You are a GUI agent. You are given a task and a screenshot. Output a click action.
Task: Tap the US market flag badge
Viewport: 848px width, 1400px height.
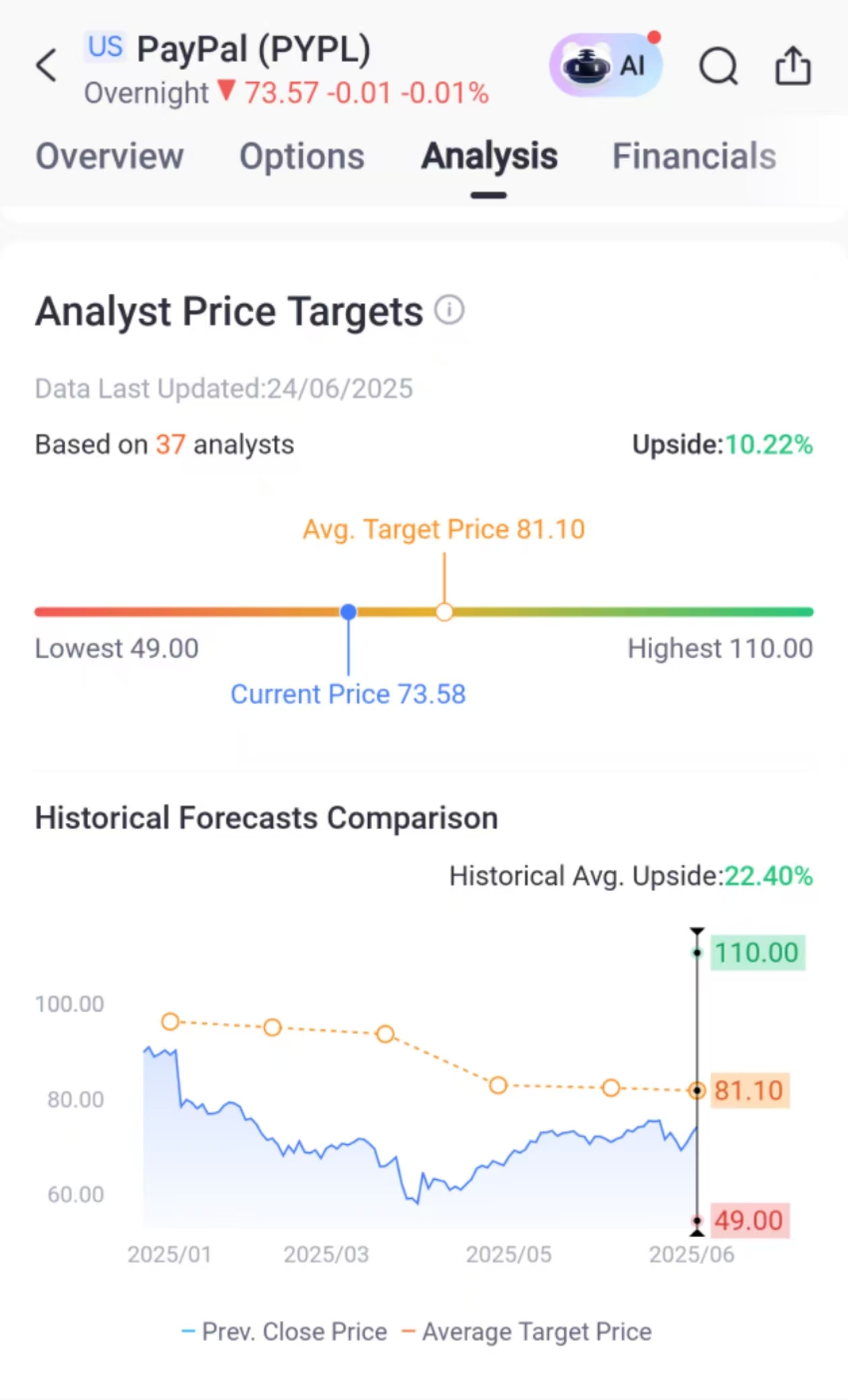(x=105, y=46)
